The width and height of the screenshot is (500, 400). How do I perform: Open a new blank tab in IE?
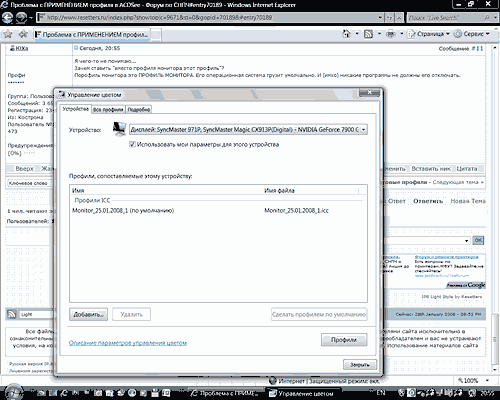(156, 35)
